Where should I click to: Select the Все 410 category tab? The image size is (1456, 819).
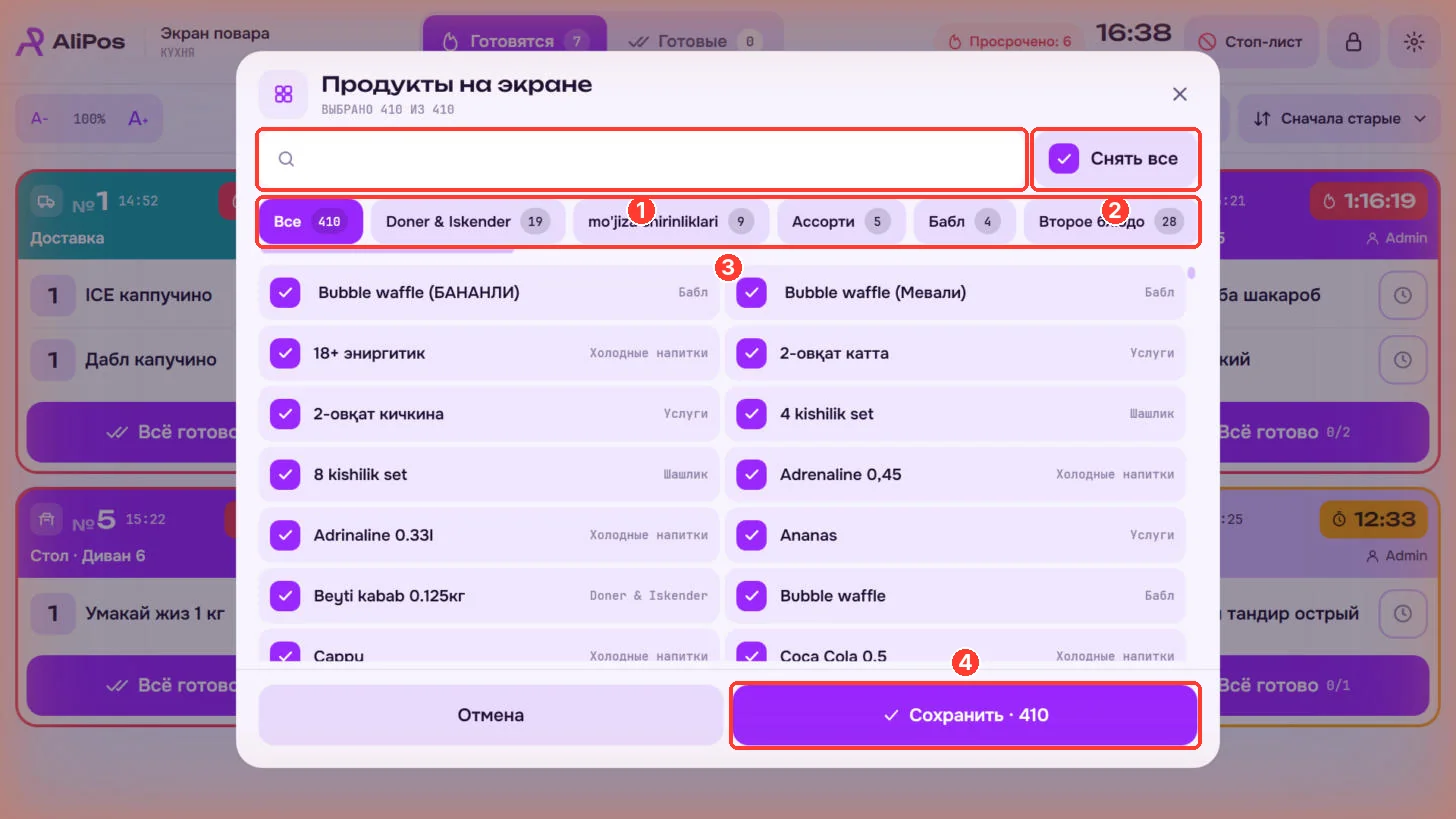point(310,221)
